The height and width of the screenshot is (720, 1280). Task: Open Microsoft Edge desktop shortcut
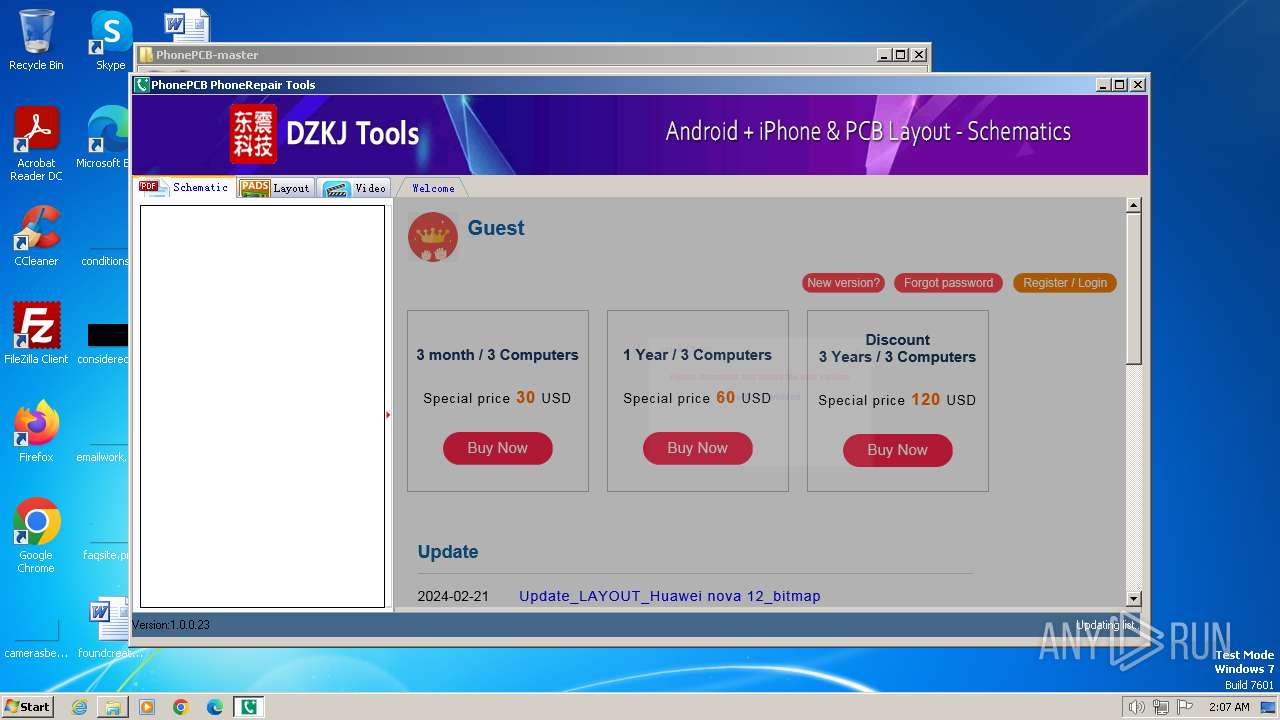coord(104,138)
